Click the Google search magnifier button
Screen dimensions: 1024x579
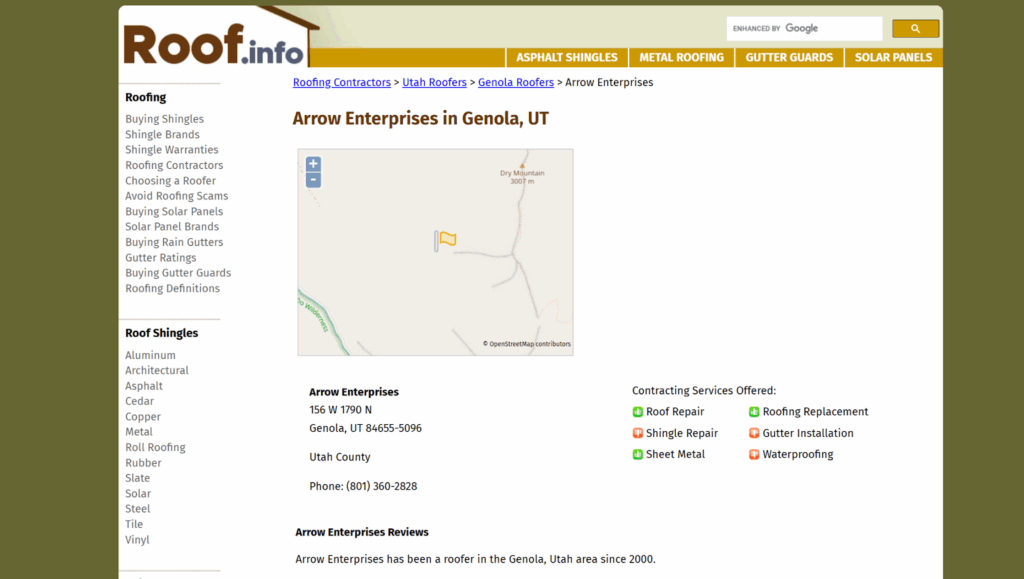[x=915, y=29]
